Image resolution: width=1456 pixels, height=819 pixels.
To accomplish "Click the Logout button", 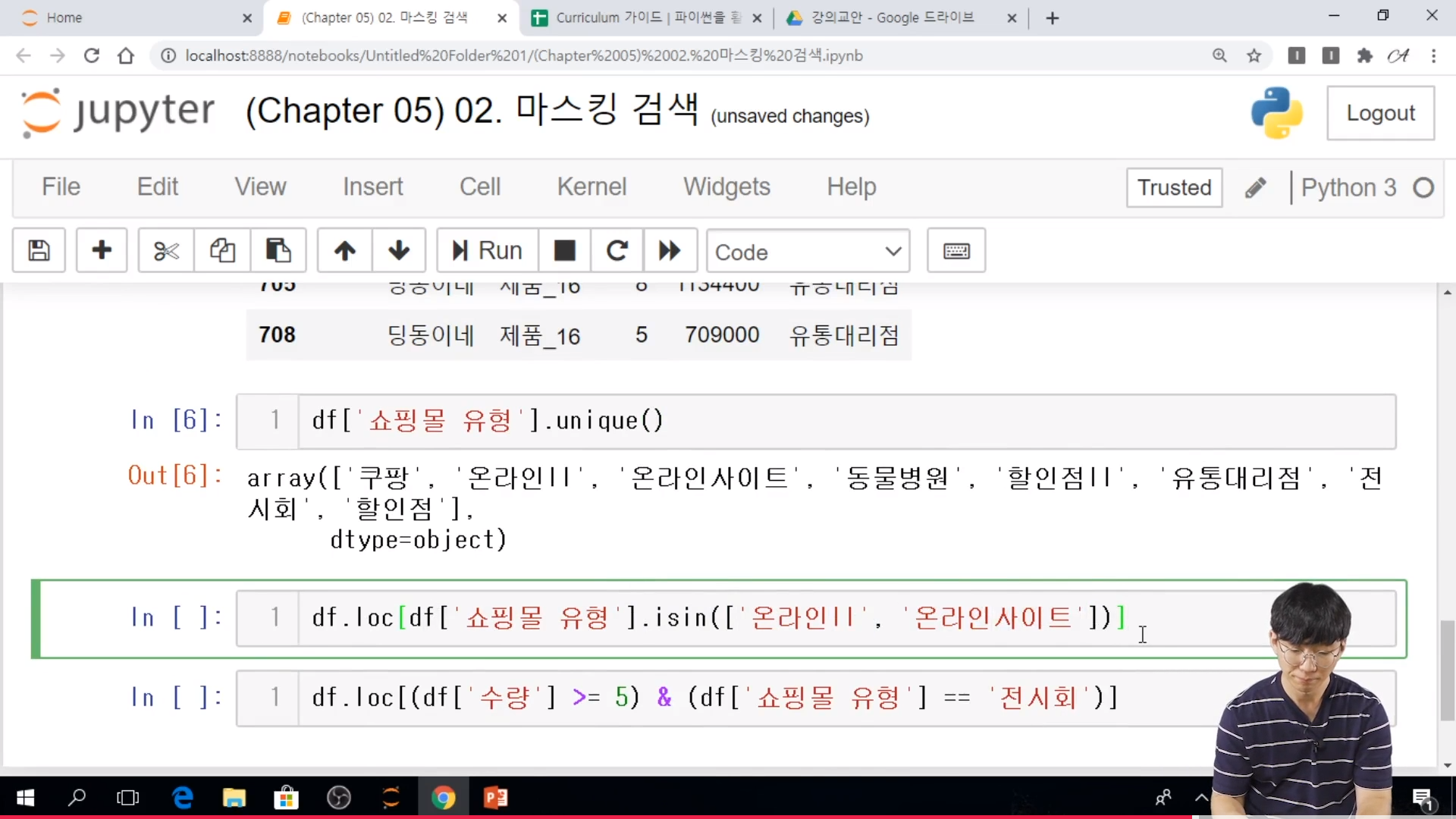I will [1380, 113].
